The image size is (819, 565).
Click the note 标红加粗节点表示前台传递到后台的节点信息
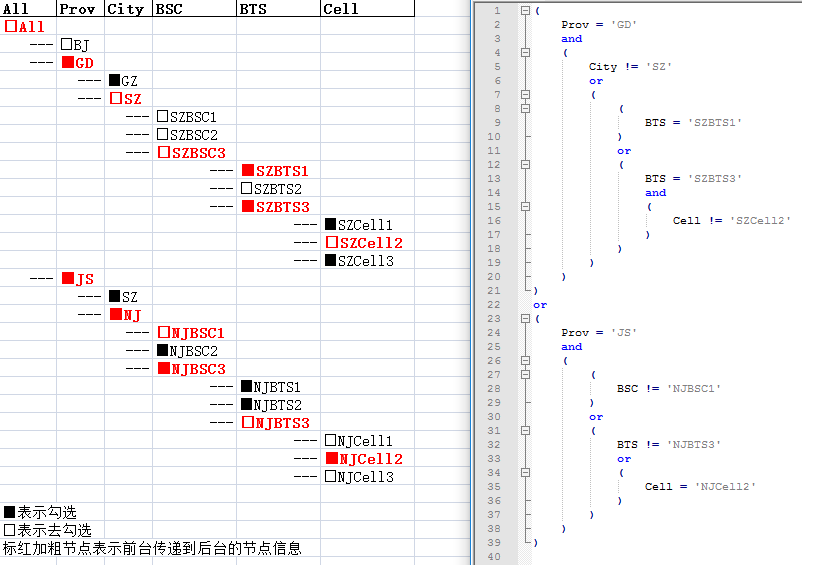(152, 548)
